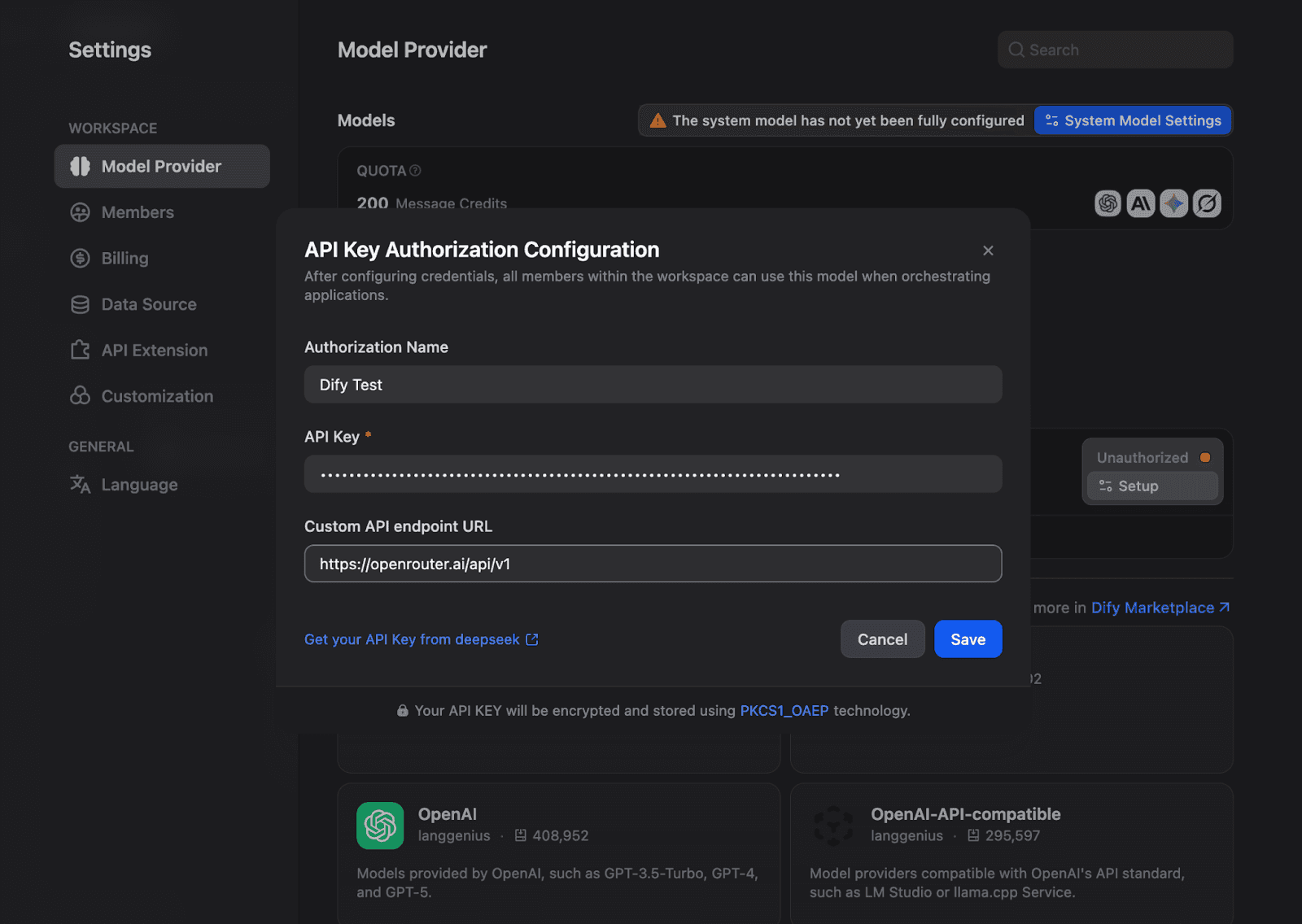This screenshot has height=924, width=1302.
Task: Cancel the API key configuration
Action: 883,639
